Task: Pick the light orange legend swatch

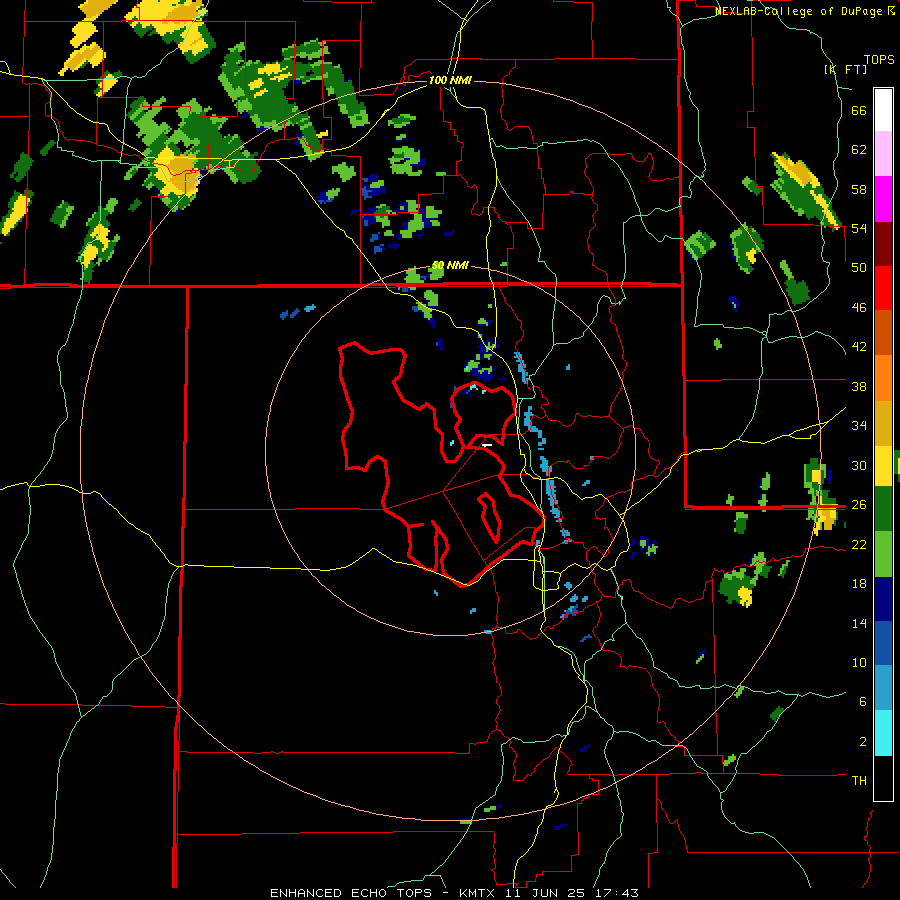Action: click(883, 378)
